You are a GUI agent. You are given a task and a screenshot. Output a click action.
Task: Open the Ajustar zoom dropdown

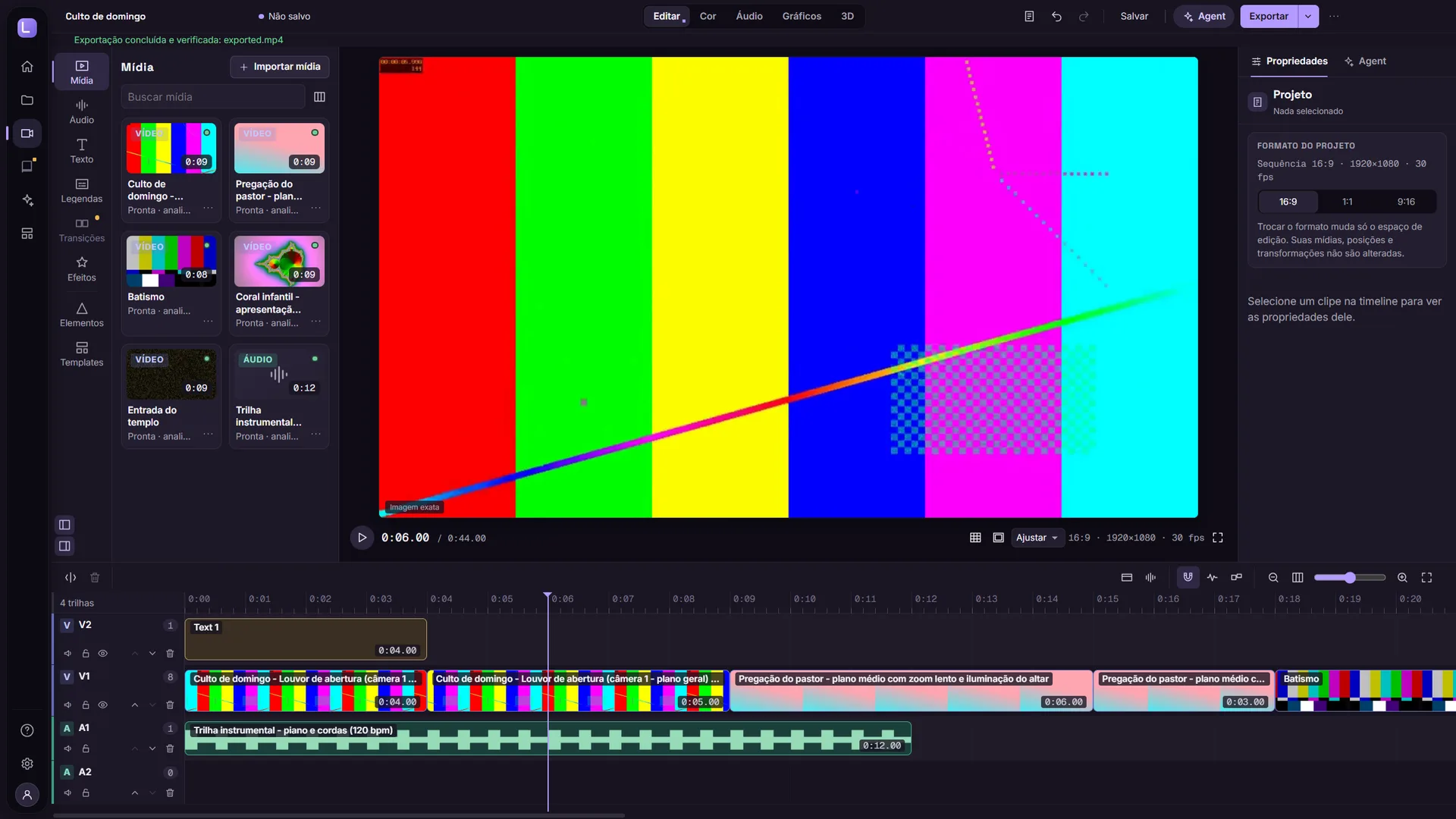click(x=1037, y=538)
